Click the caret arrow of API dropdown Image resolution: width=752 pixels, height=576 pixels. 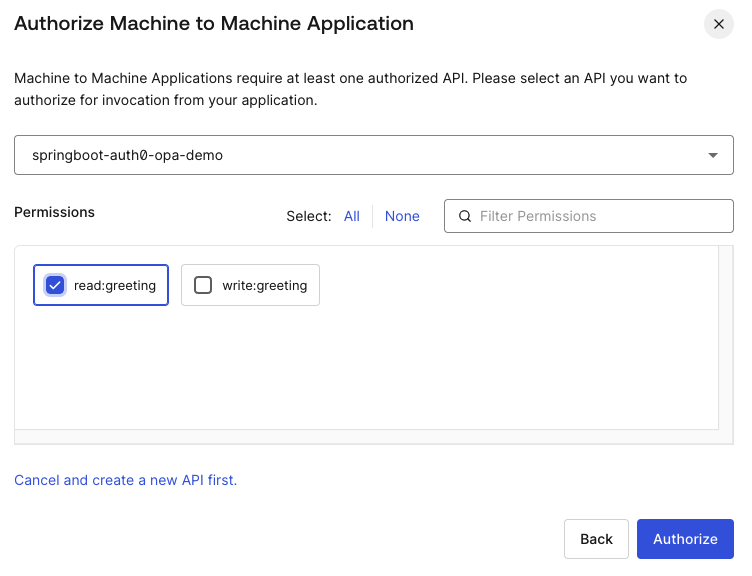(x=712, y=156)
